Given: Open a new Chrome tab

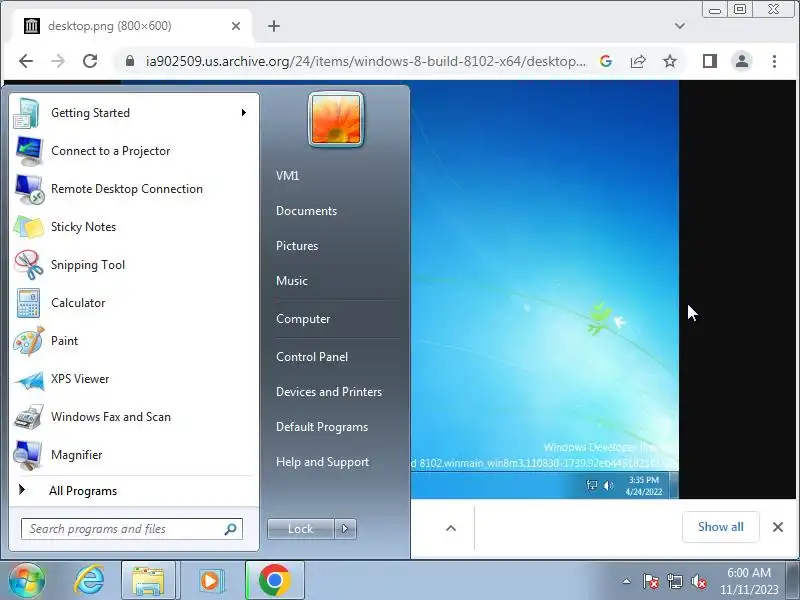Looking at the screenshot, I should click(x=274, y=26).
